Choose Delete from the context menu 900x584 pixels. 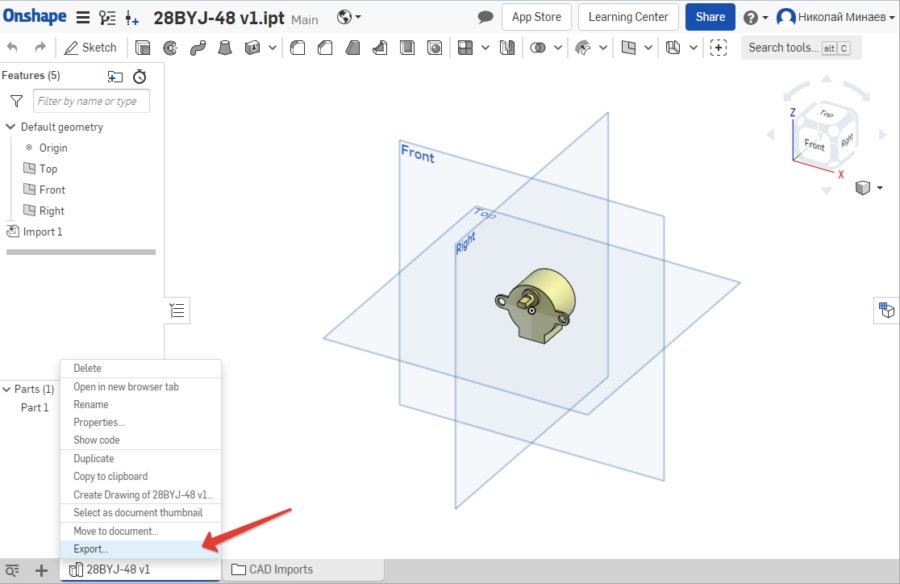[141, 369]
